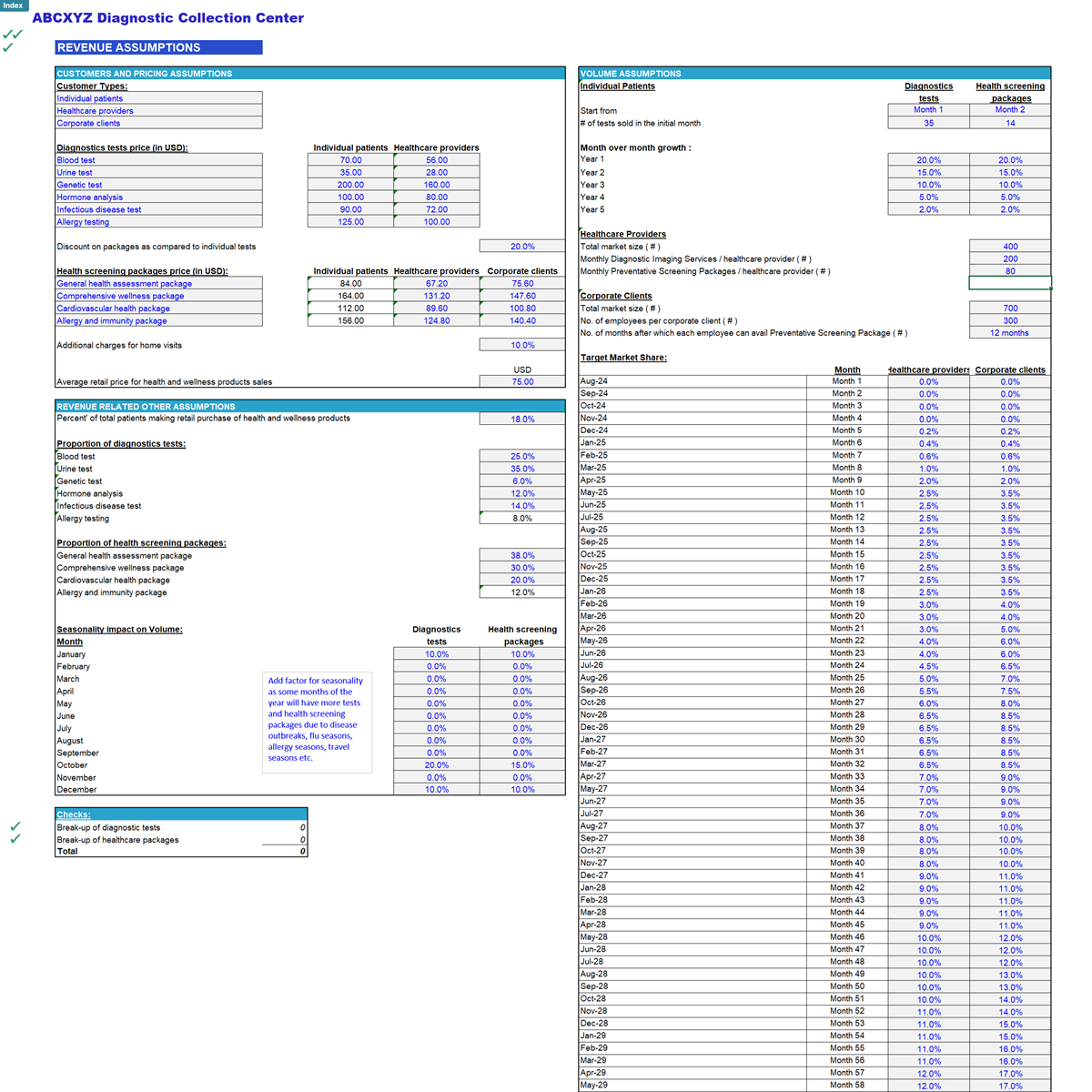Select the health screening start month 'Month 2'
1092x1092 pixels.
click(1010, 110)
